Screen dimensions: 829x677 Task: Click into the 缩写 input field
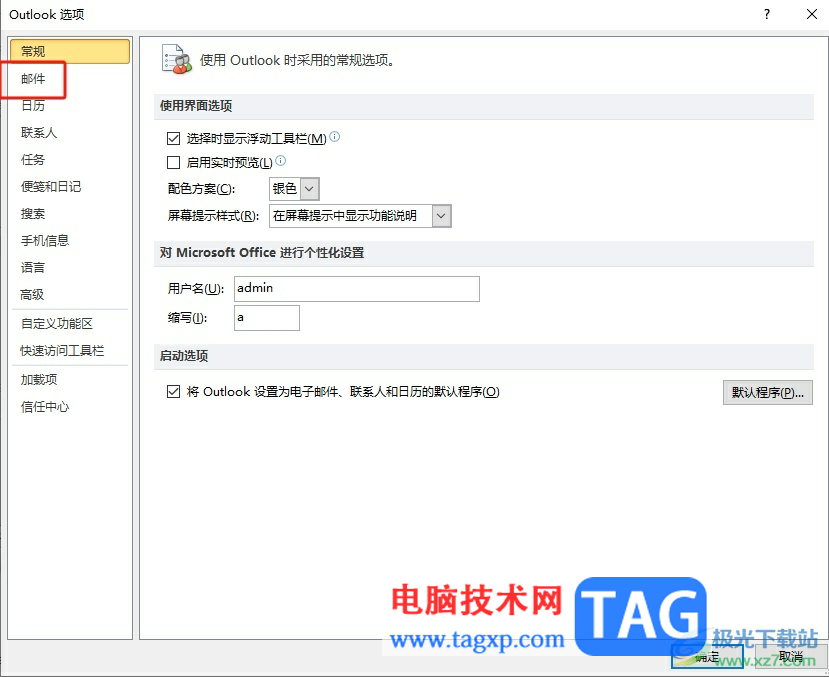[x=267, y=318]
